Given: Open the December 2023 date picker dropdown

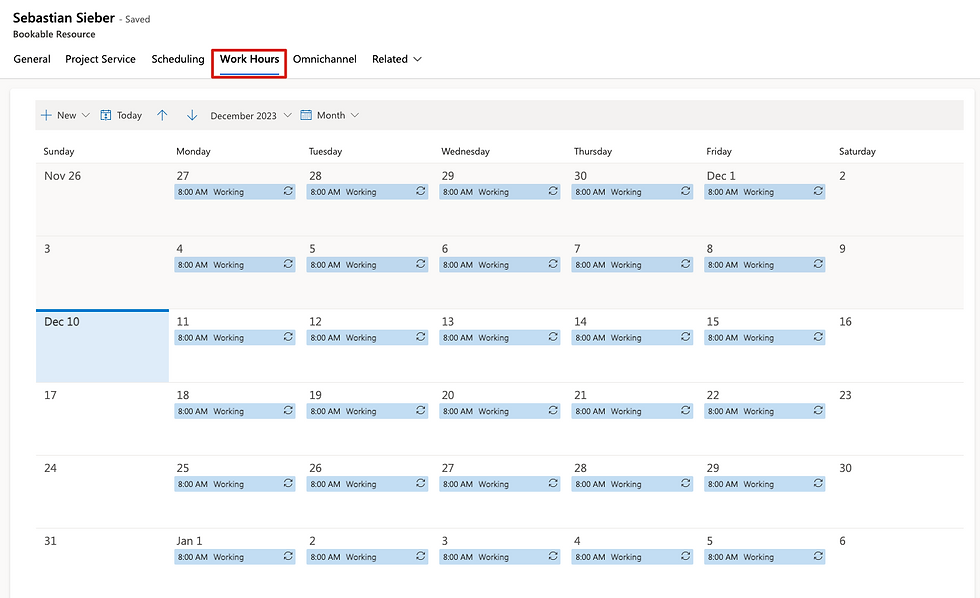Looking at the screenshot, I should (288, 115).
